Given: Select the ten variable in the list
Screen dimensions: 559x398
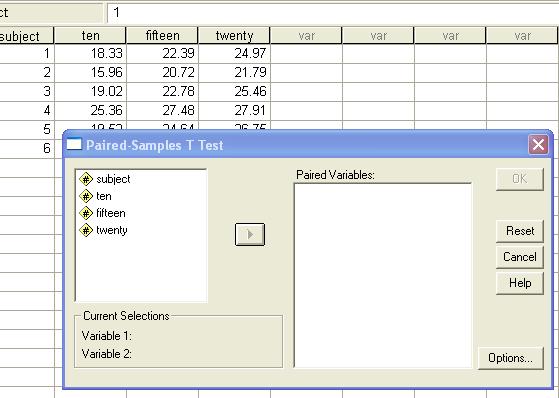Looking at the screenshot, I should pos(95,196).
